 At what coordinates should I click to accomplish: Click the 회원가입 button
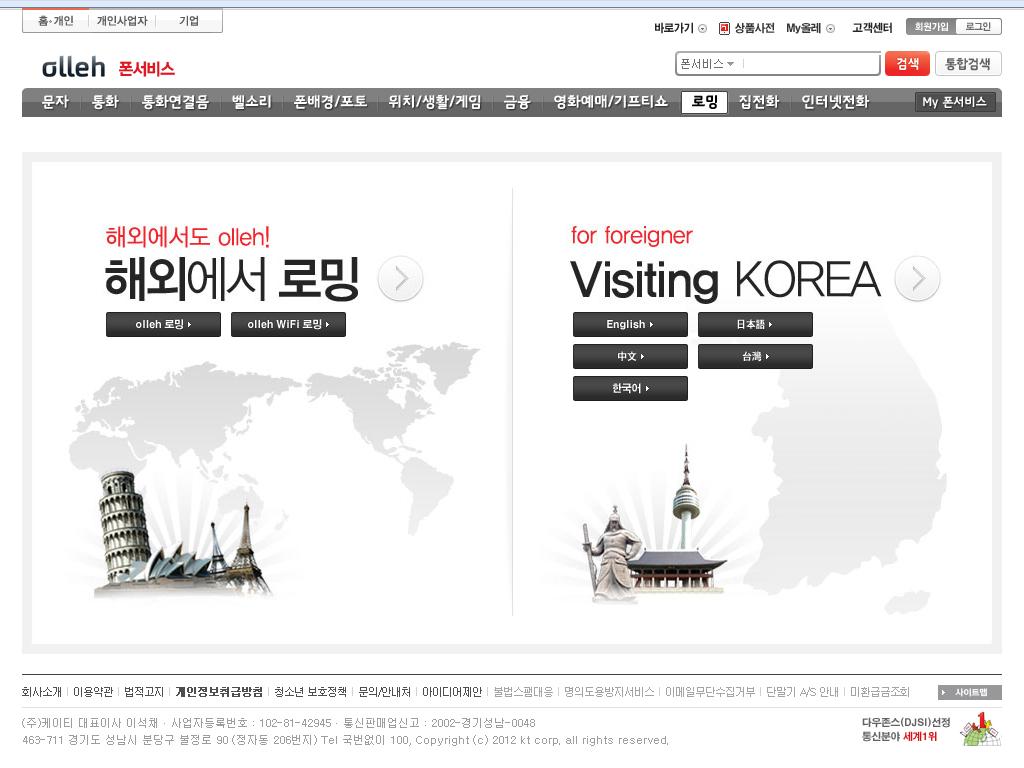931,27
